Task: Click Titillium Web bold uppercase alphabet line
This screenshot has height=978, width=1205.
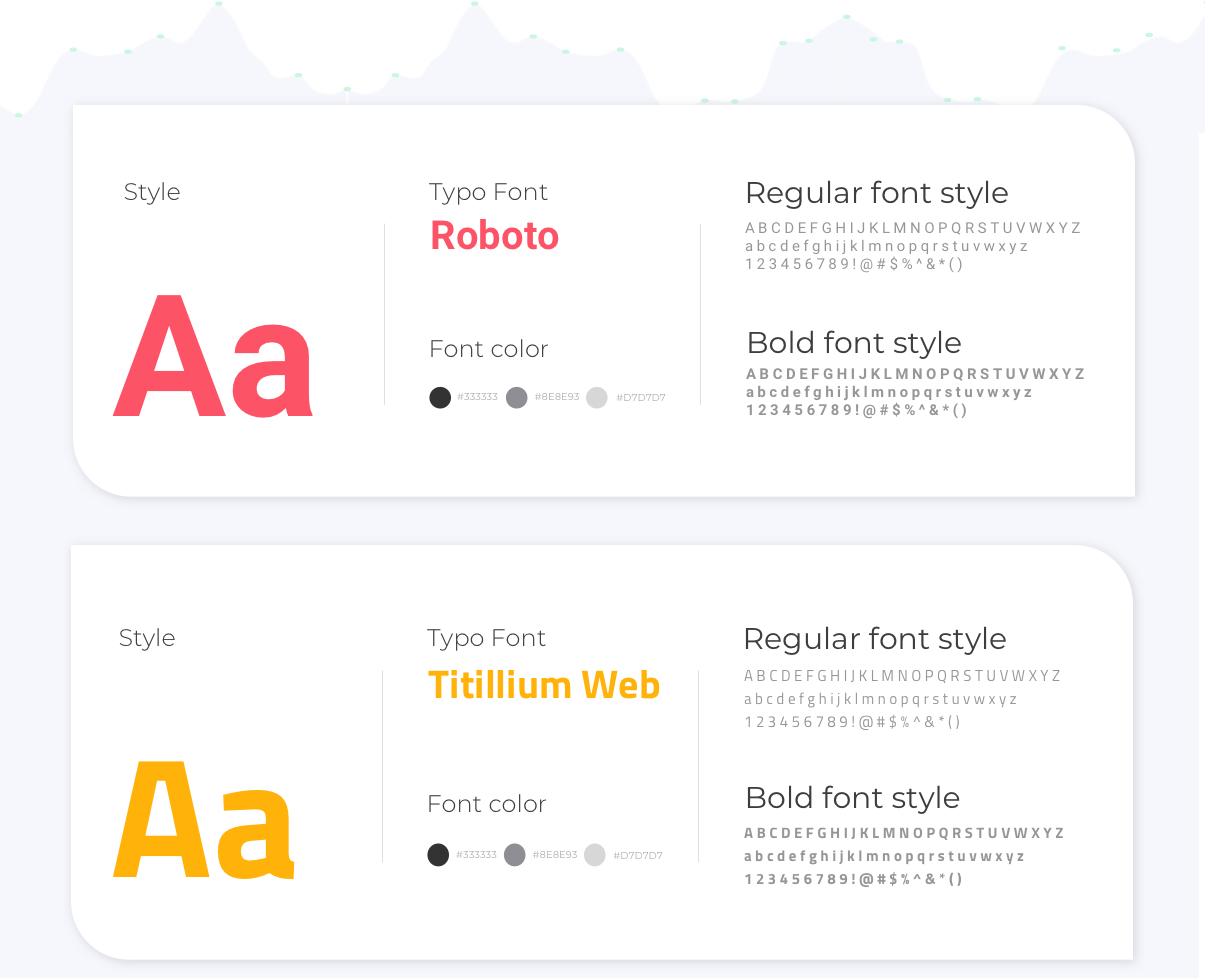Action: [x=905, y=833]
